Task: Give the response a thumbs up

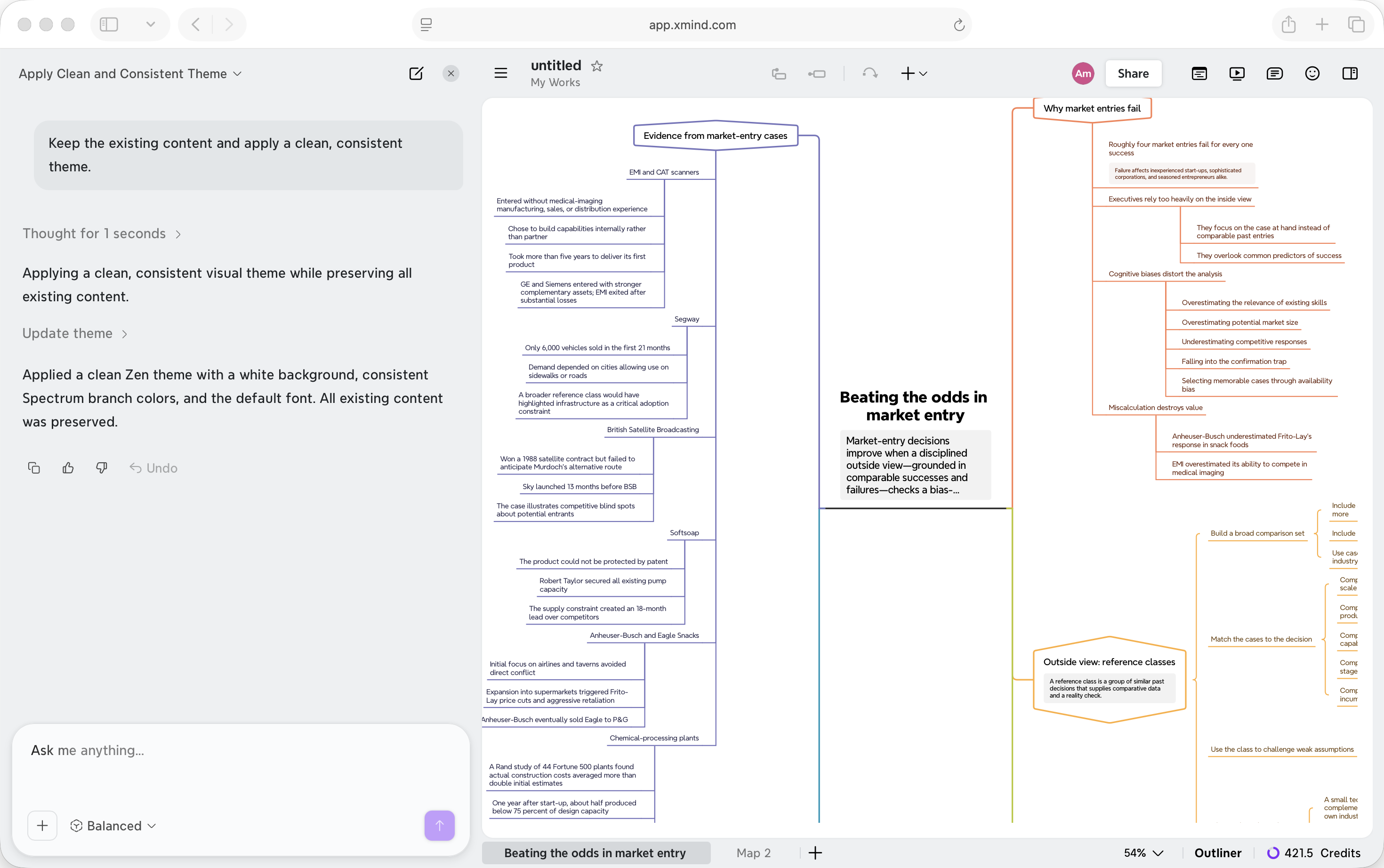Action: (68, 468)
